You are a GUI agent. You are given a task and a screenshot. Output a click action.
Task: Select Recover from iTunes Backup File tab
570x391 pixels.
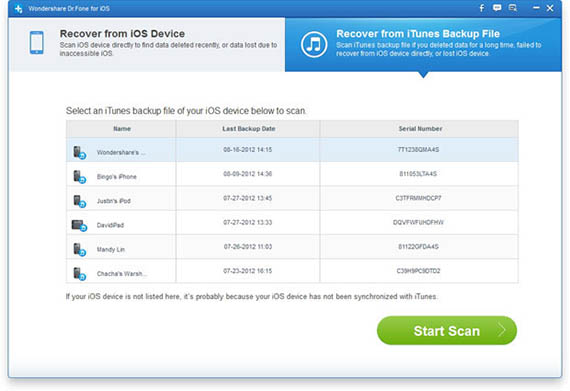point(423,44)
